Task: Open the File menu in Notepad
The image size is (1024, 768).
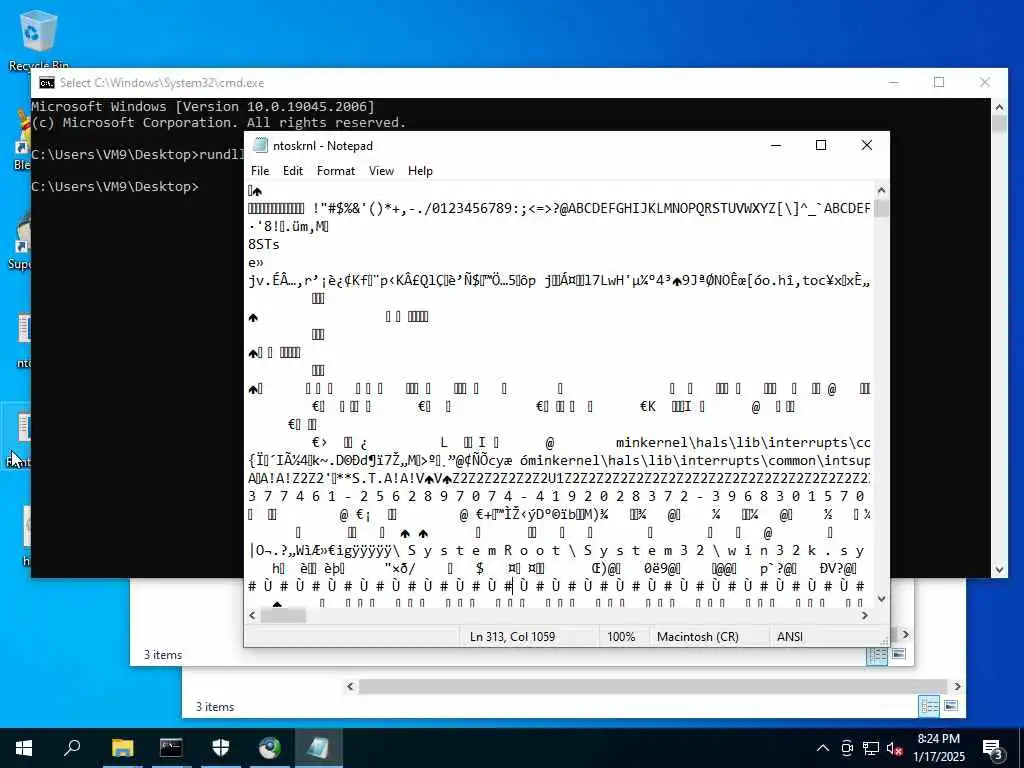Action: point(259,170)
